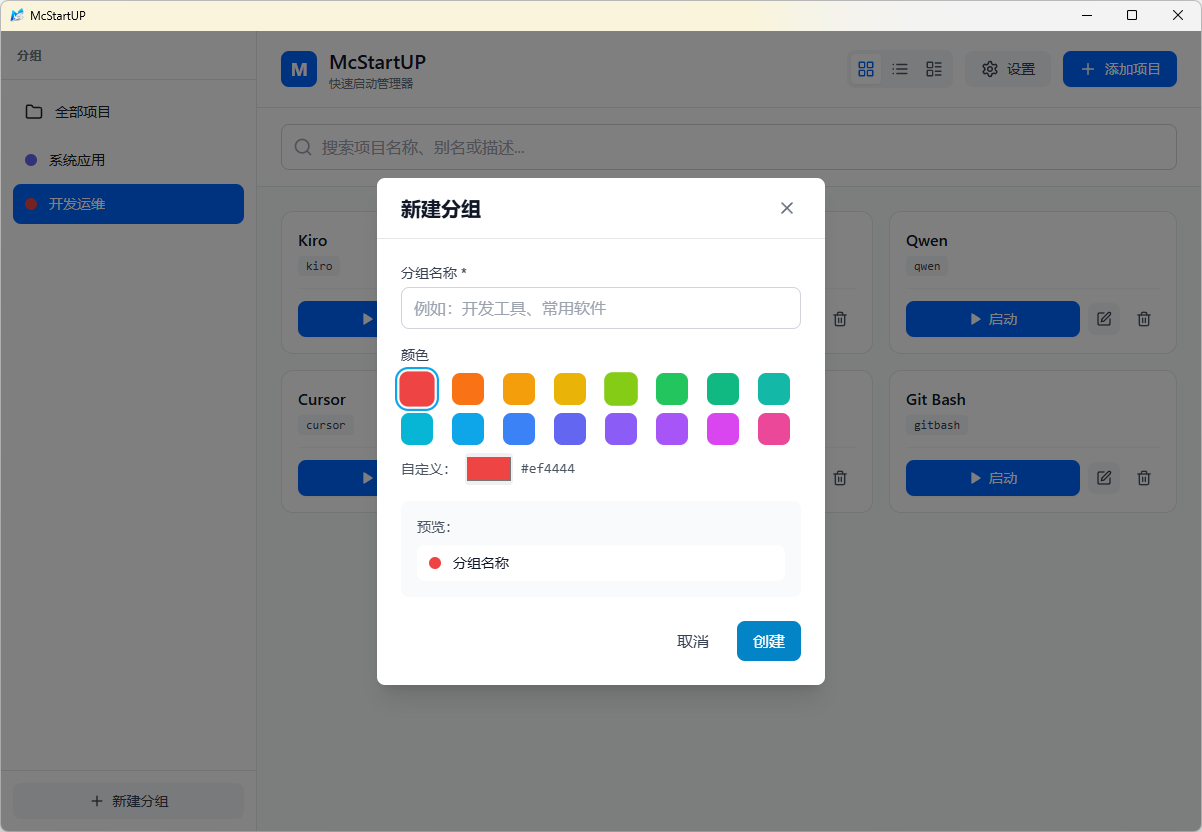Viewport: 1202px width, 832px height.
Task: Select the emerald color swatch
Action: [x=723, y=389]
